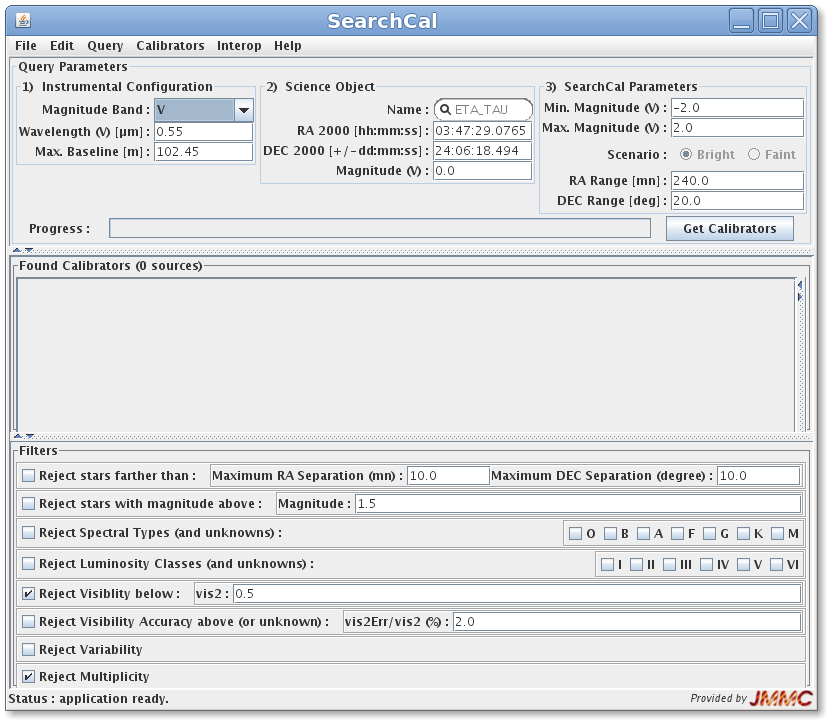Uncheck Reject Visibility below filter

tap(28, 593)
